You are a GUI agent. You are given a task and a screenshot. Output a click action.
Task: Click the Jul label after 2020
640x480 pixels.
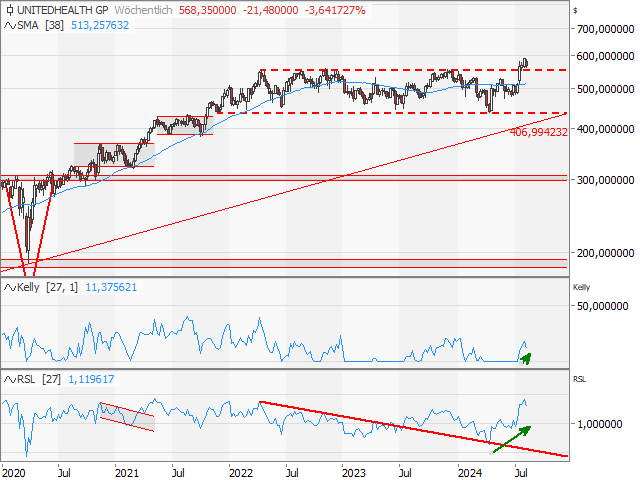coord(64,473)
